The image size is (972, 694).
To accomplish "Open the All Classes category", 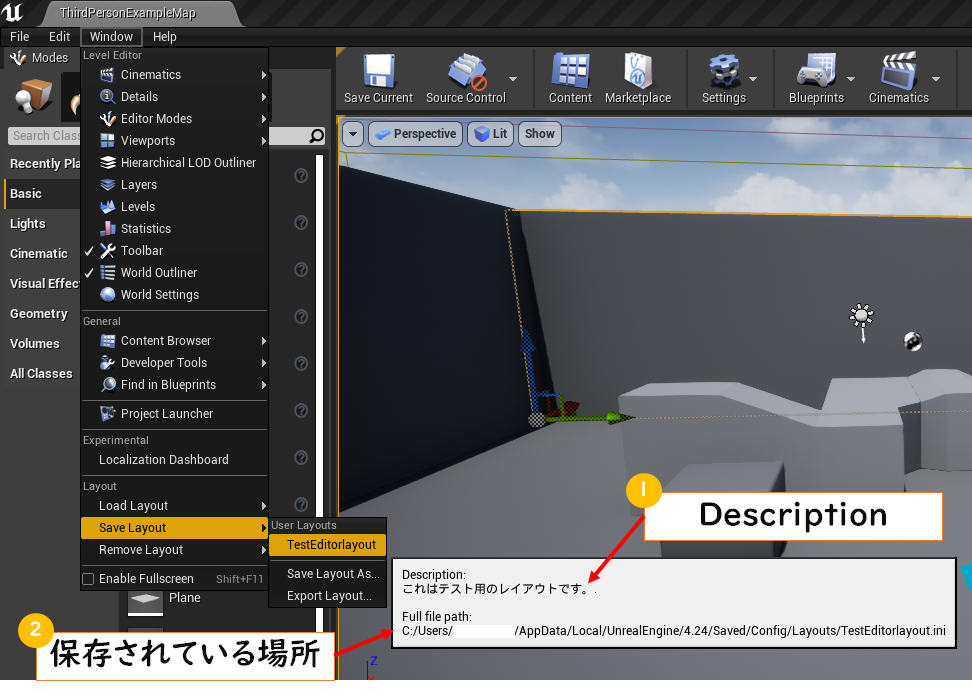I will click(x=42, y=374).
